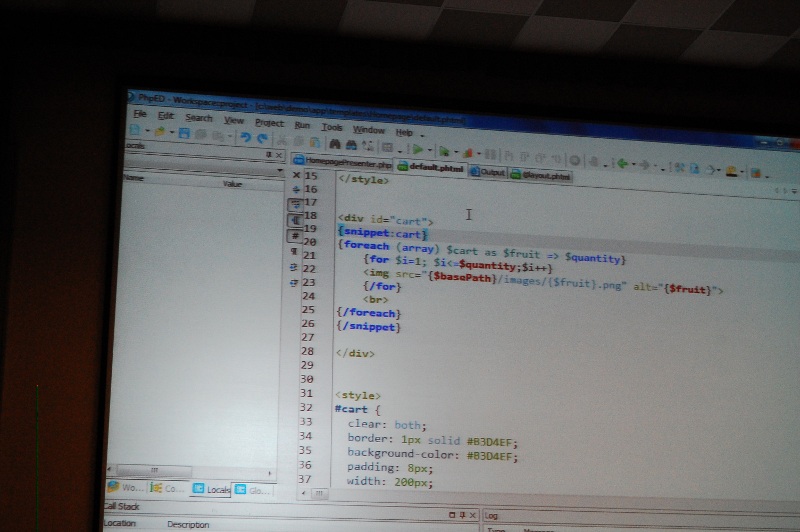This screenshot has width=800, height=532.
Task: Expand the debugger run dropdown arrow
Action: 456,152
